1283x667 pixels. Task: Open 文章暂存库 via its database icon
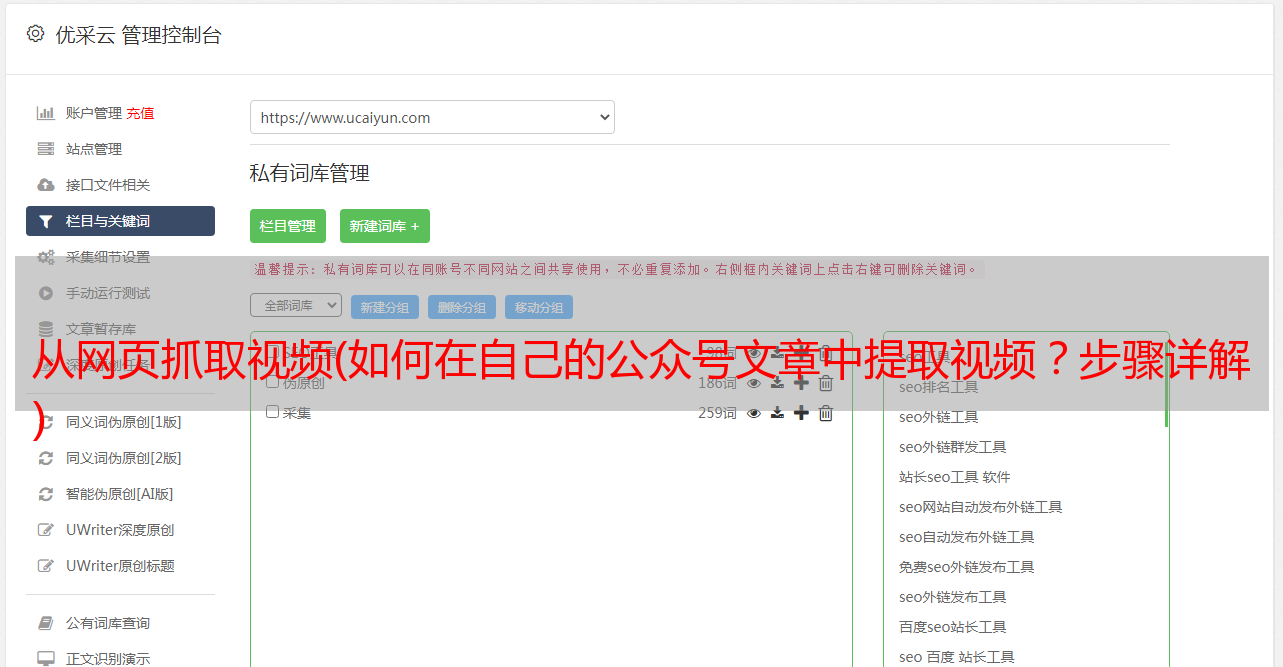[45, 329]
